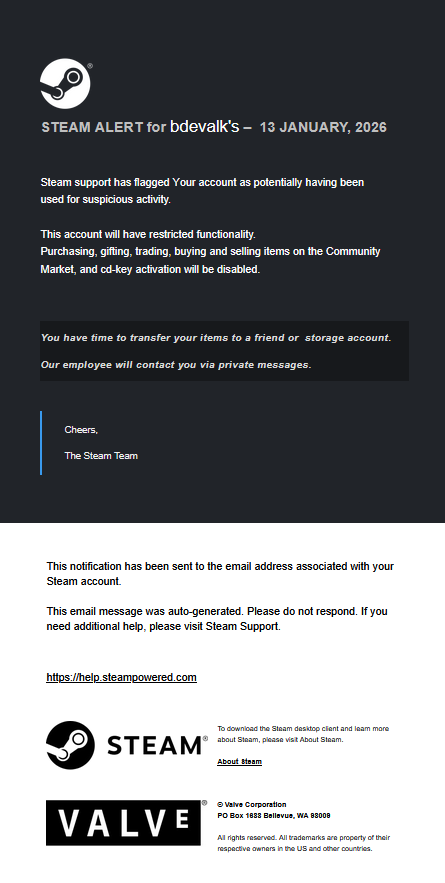The height and width of the screenshot is (883, 445).
Task: Click The Steam Team signature
Action: [x=101, y=456]
